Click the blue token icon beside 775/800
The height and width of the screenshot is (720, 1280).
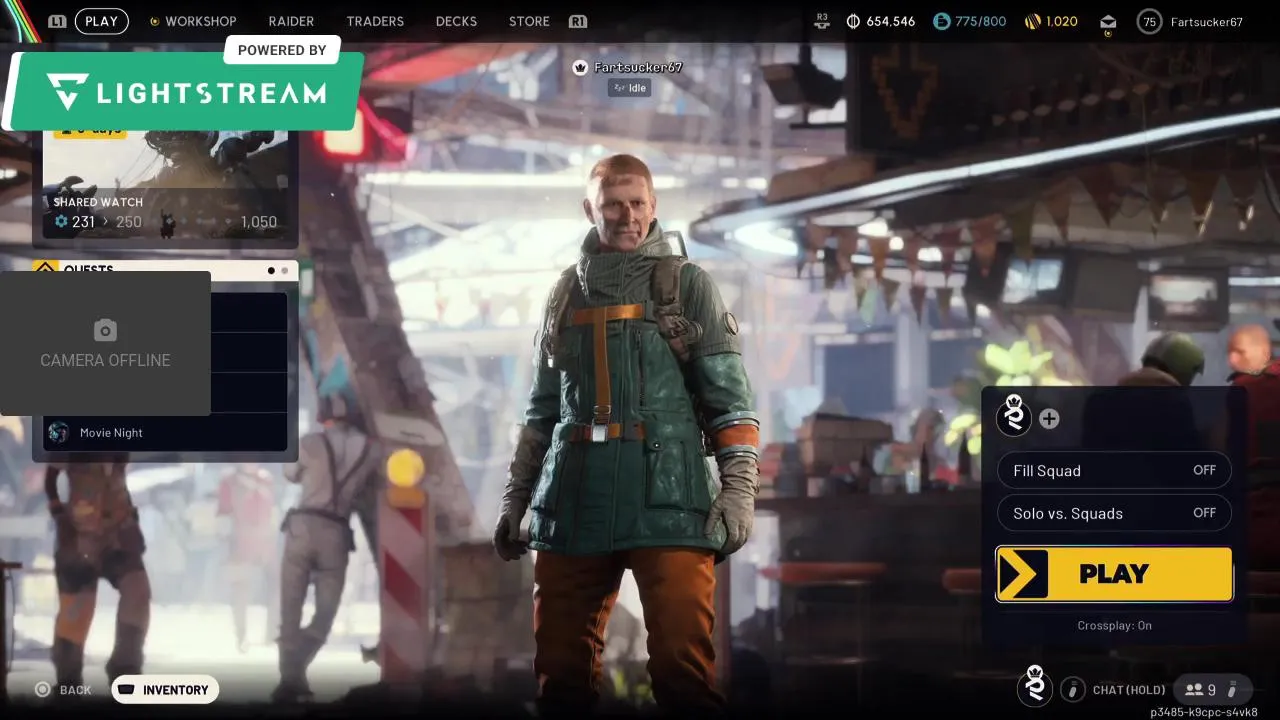coord(941,21)
